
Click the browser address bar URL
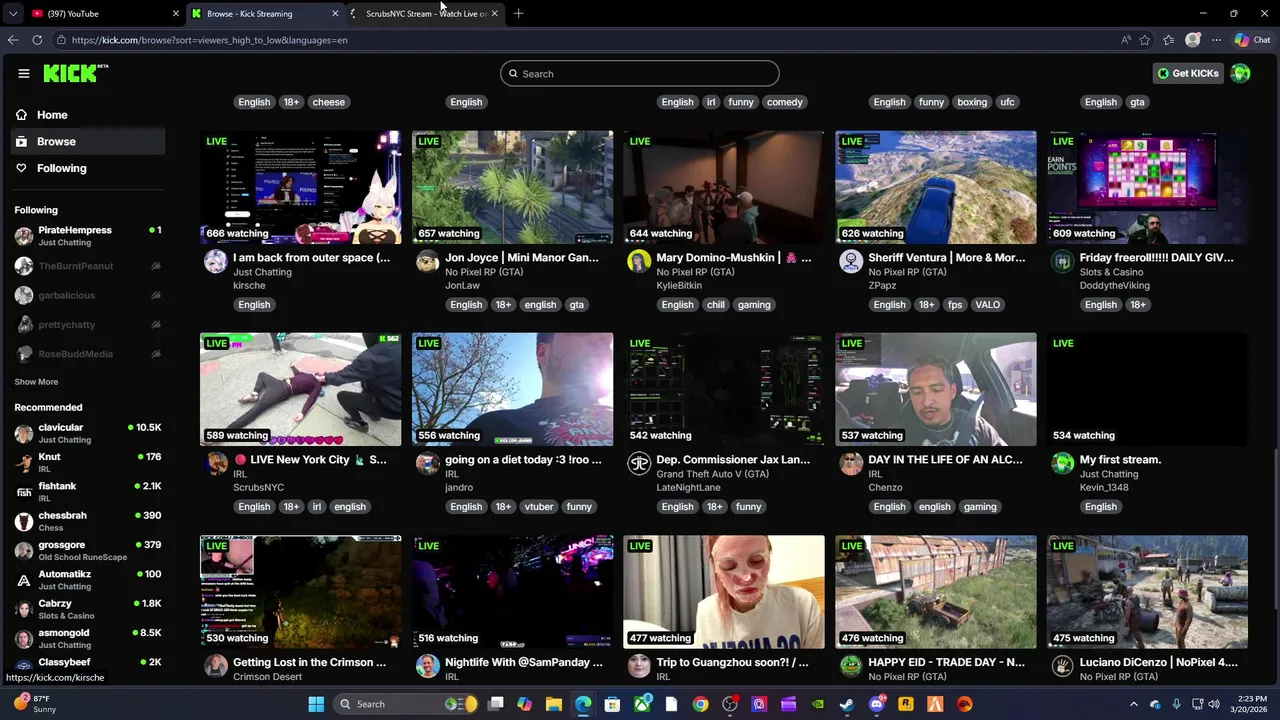tap(210, 40)
